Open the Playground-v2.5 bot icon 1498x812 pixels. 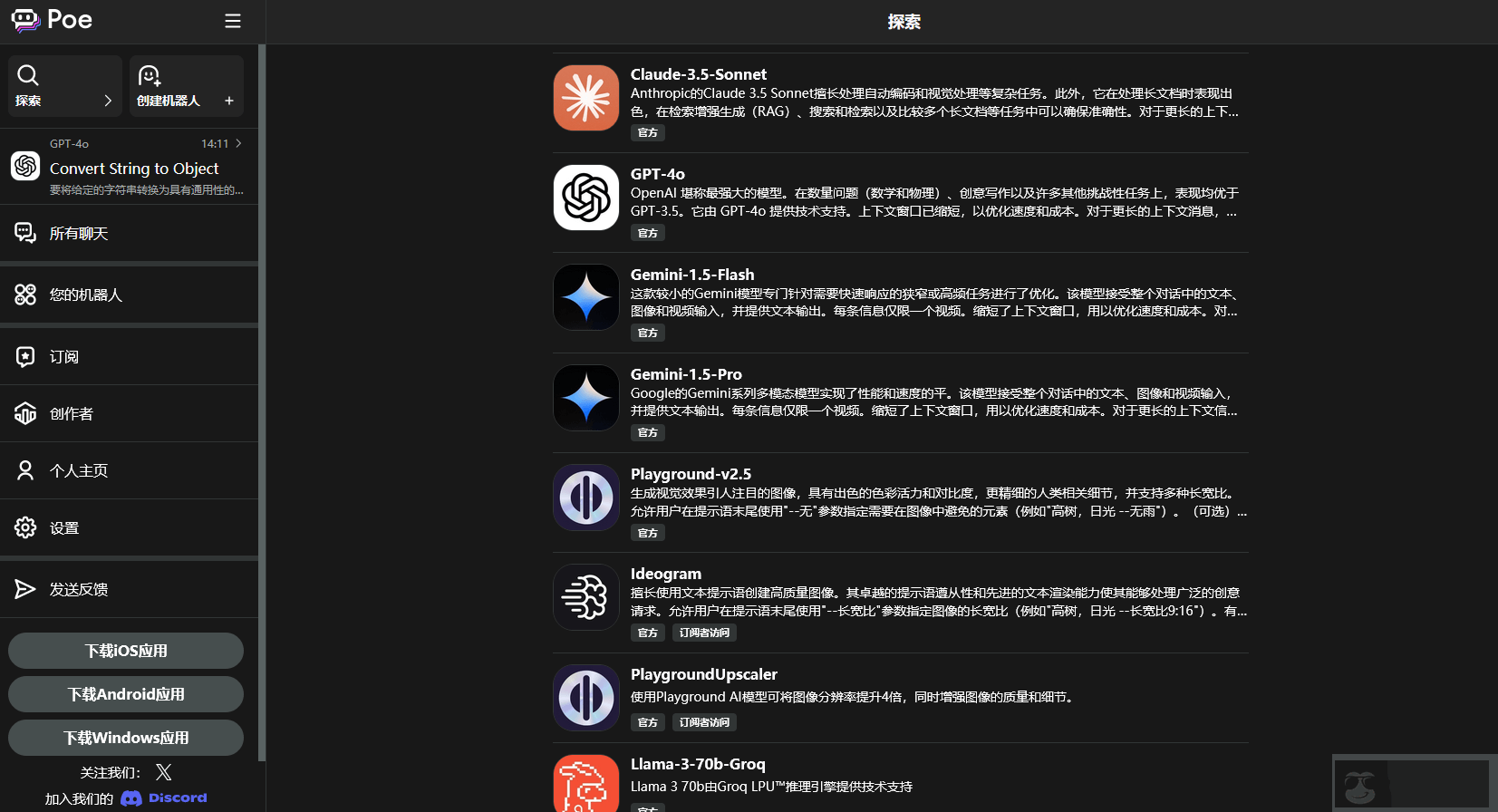(586, 498)
